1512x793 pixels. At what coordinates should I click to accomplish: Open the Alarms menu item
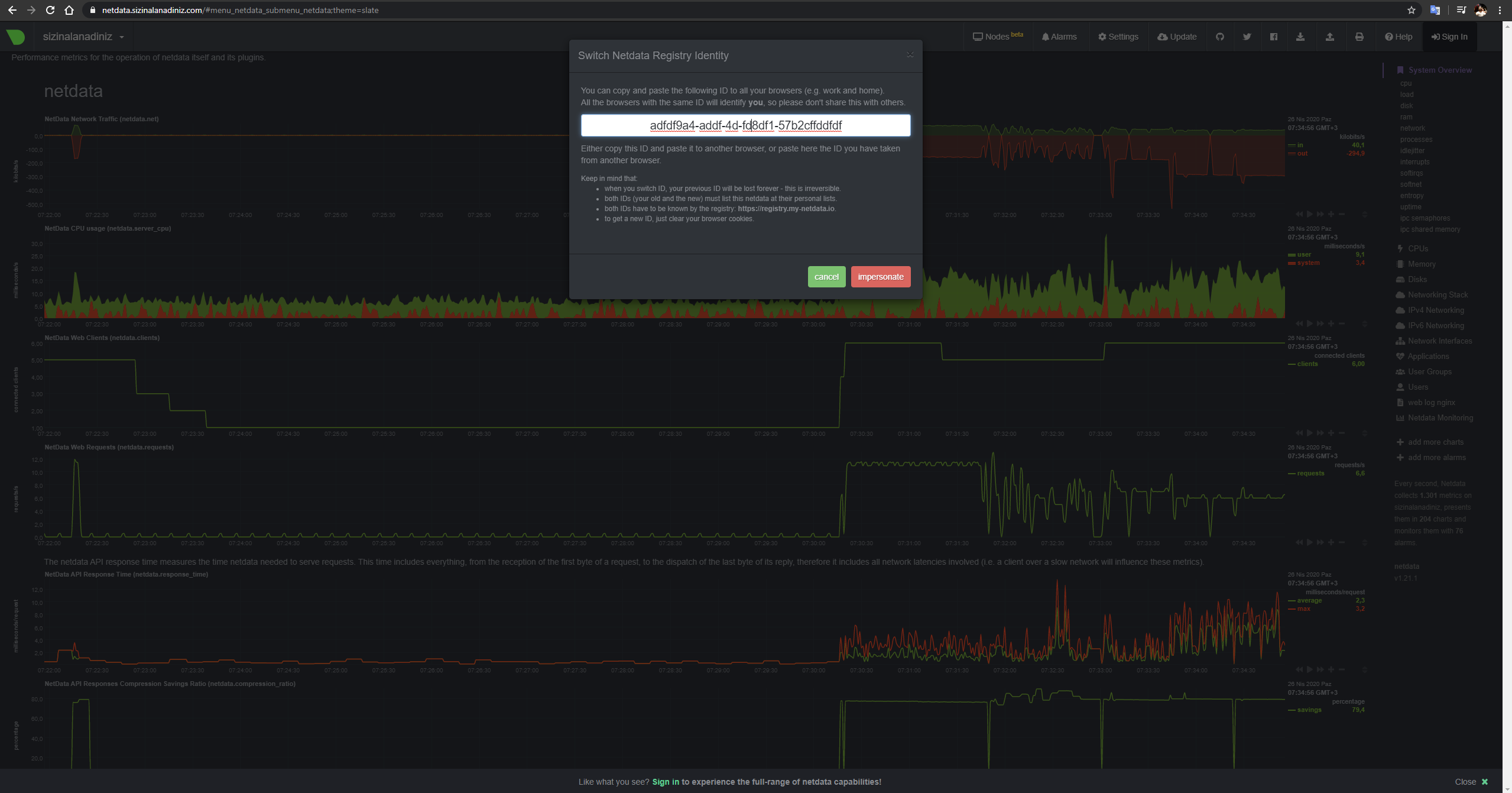pos(1059,37)
